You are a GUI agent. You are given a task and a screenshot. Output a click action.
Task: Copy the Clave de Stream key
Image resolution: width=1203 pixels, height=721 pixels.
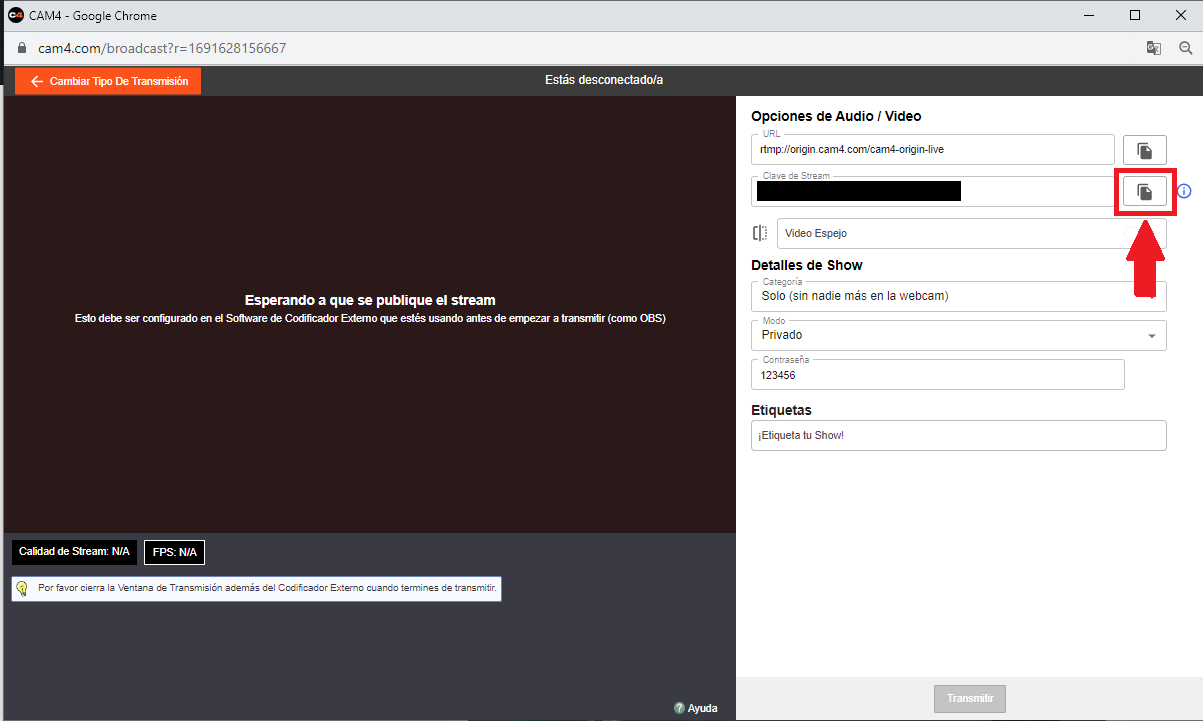click(1144, 192)
